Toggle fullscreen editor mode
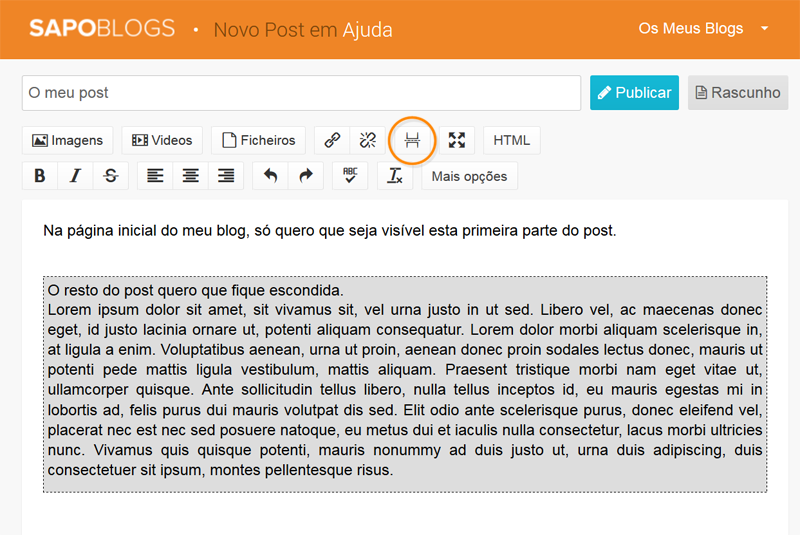 (457, 141)
